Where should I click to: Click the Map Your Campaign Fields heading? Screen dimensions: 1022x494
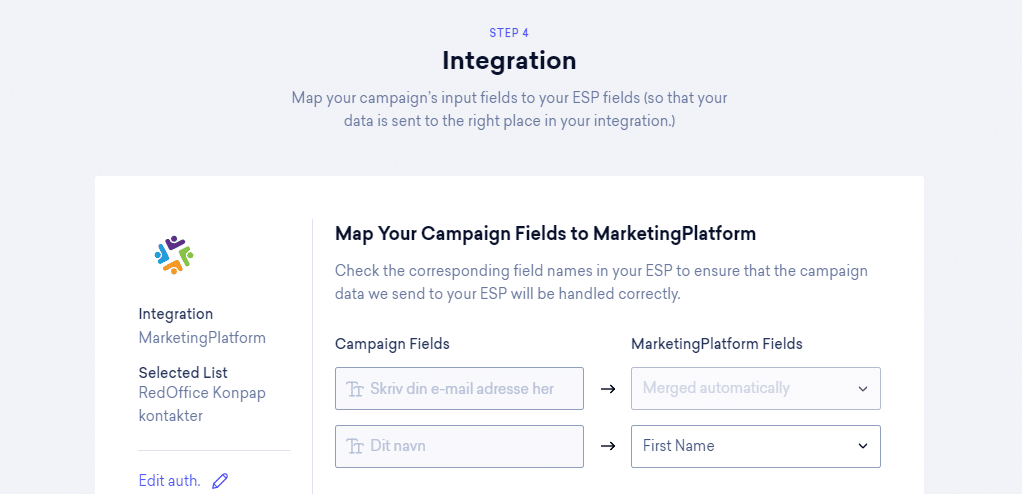point(546,233)
